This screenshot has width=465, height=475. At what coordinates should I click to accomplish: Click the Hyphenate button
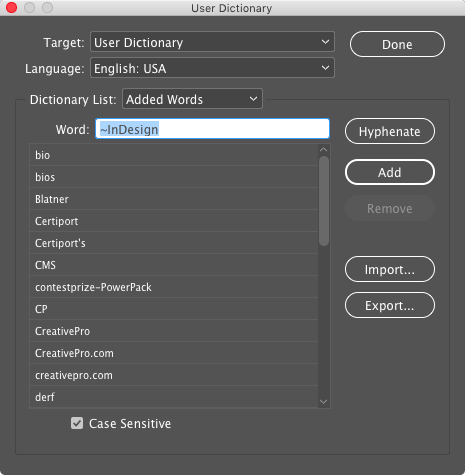click(x=390, y=131)
